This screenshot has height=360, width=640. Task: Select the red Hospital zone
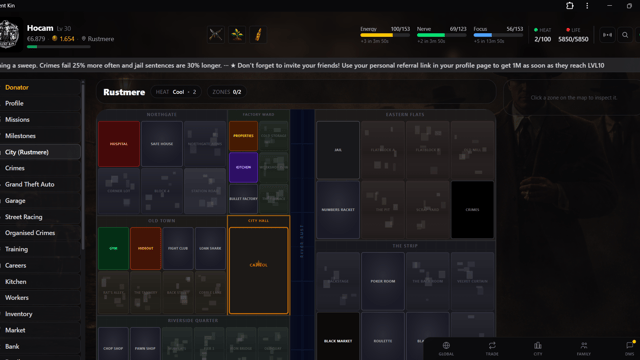coord(119,144)
